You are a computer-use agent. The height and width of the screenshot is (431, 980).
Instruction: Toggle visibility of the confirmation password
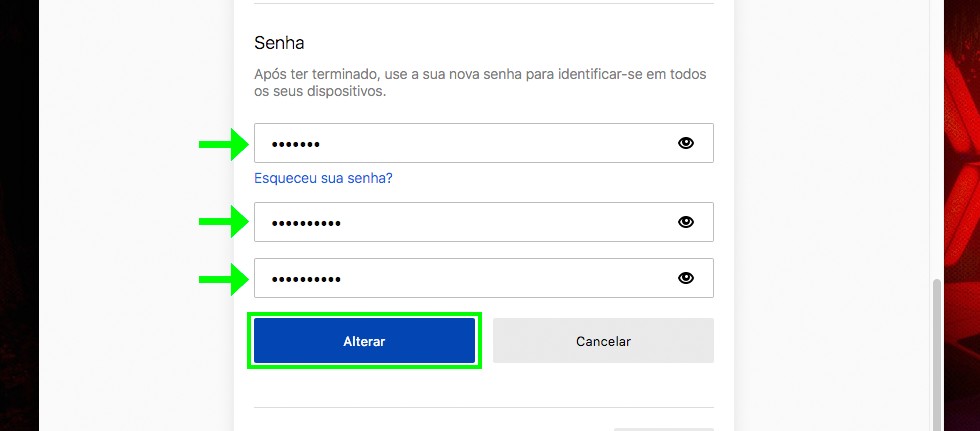(685, 278)
